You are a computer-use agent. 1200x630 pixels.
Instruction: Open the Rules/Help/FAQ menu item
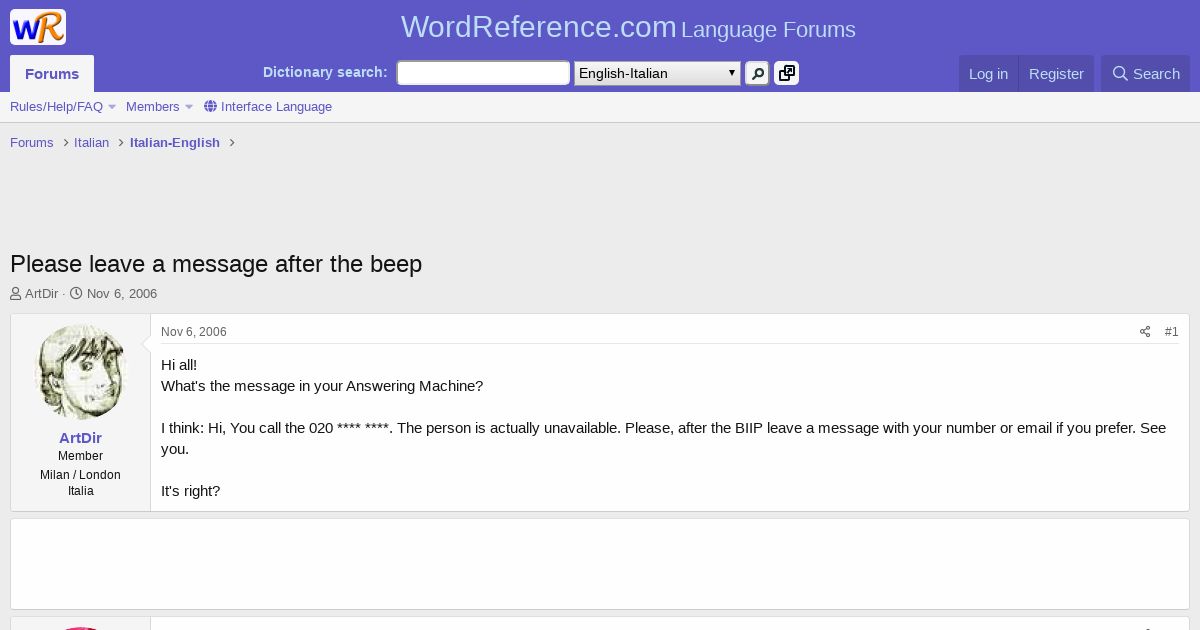coord(56,106)
